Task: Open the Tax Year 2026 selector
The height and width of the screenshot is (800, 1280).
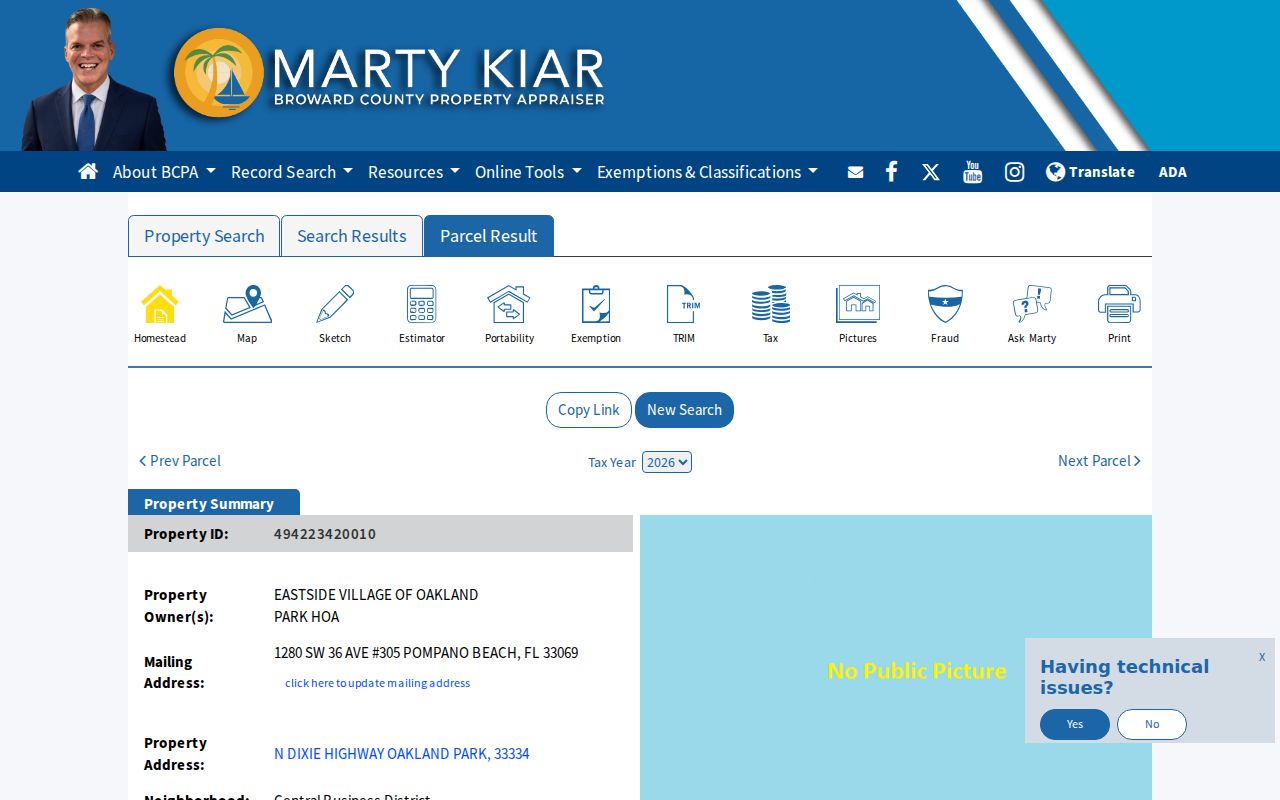Action: coord(667,462)
